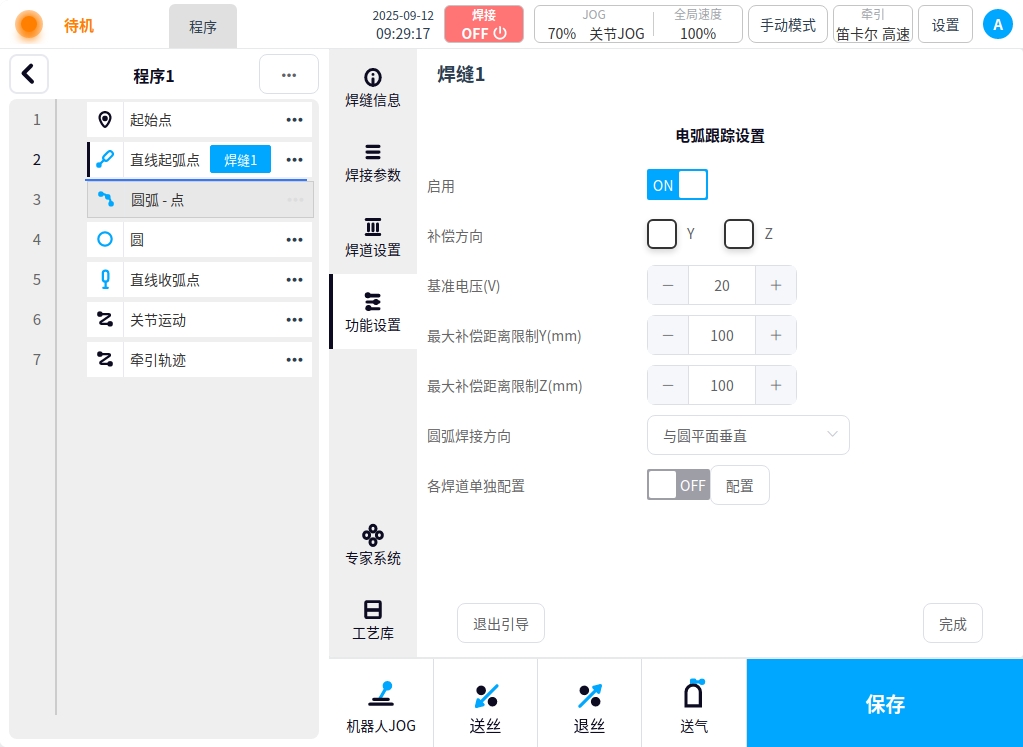Viewport: 1023px width, 747px height.
Task: Open the more options menu for 程序1
Action: [288, 75]
